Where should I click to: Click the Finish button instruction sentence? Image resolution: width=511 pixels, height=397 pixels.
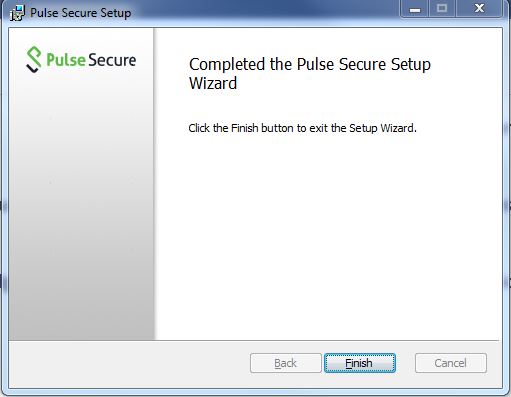tap(302, 128)
